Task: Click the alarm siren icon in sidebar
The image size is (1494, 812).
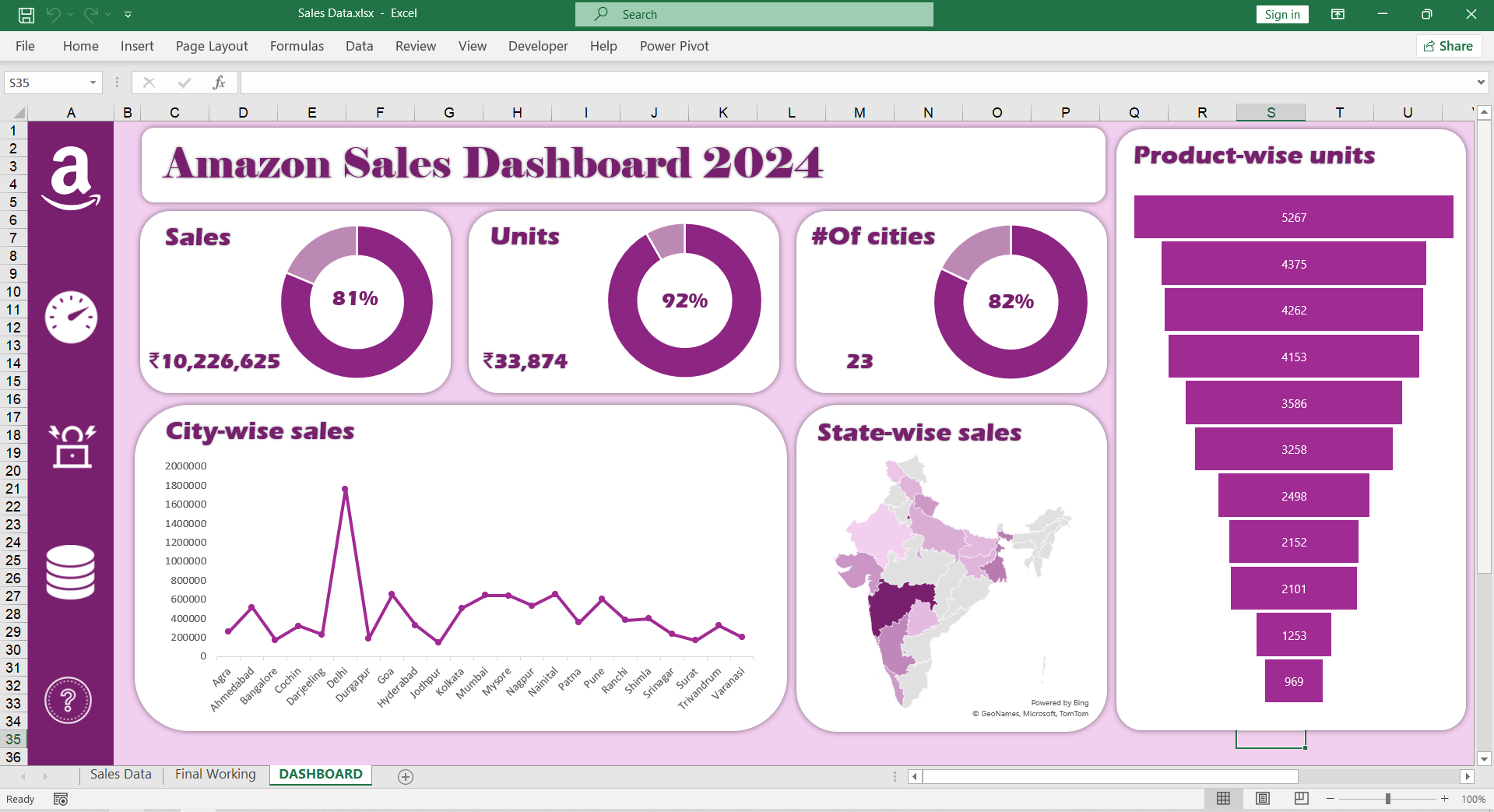Action: pyautogui.click(x=72, y=446)
